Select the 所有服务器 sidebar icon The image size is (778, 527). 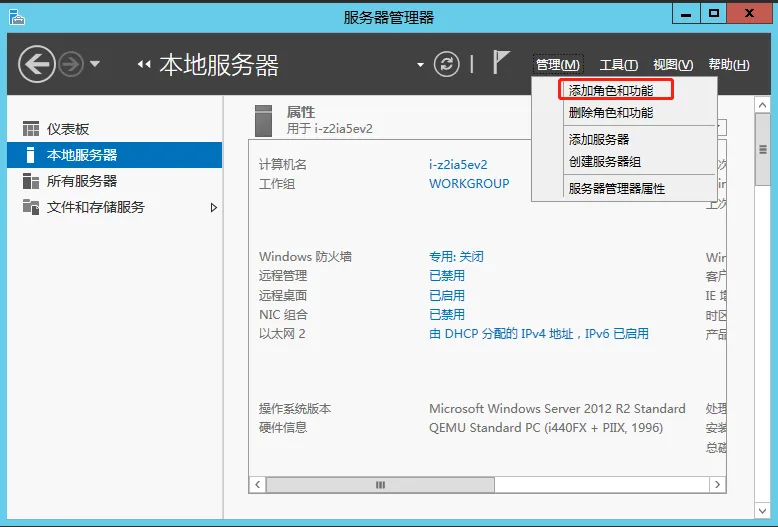click(31, 181)
